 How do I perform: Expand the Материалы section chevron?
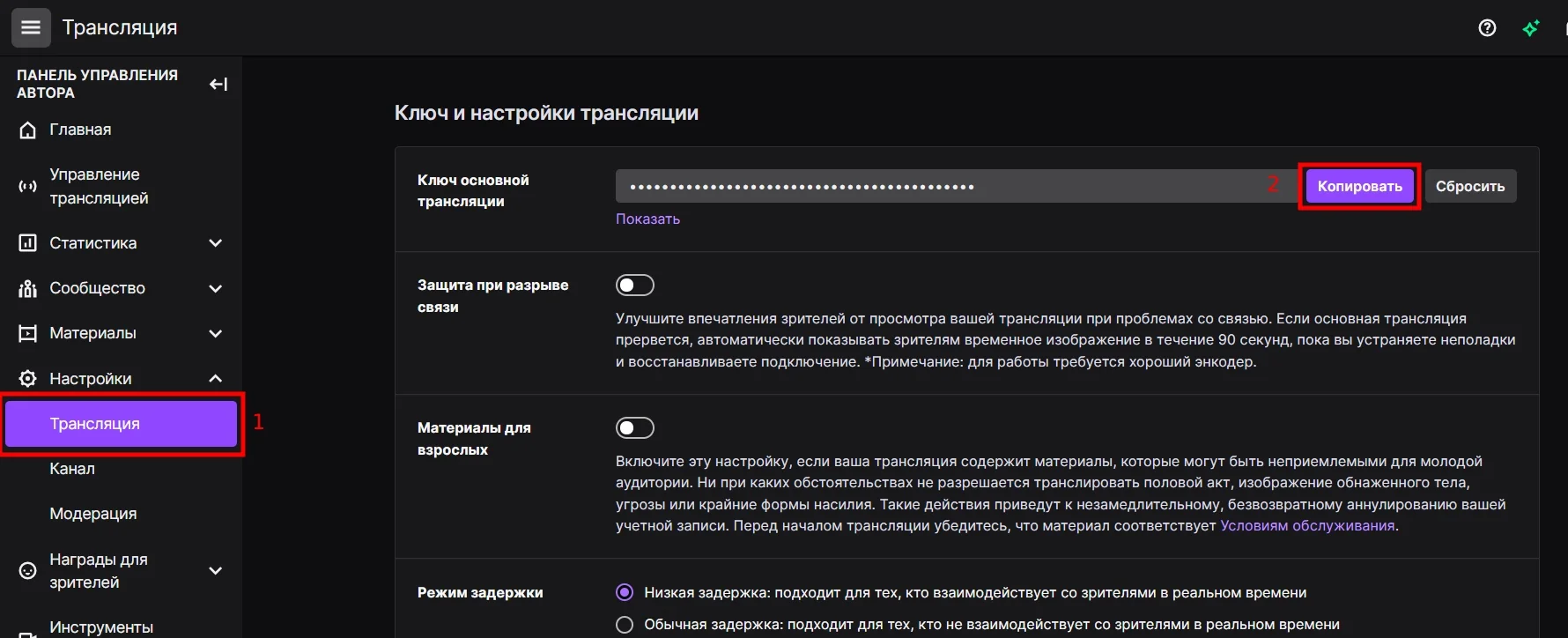[215, 334]
